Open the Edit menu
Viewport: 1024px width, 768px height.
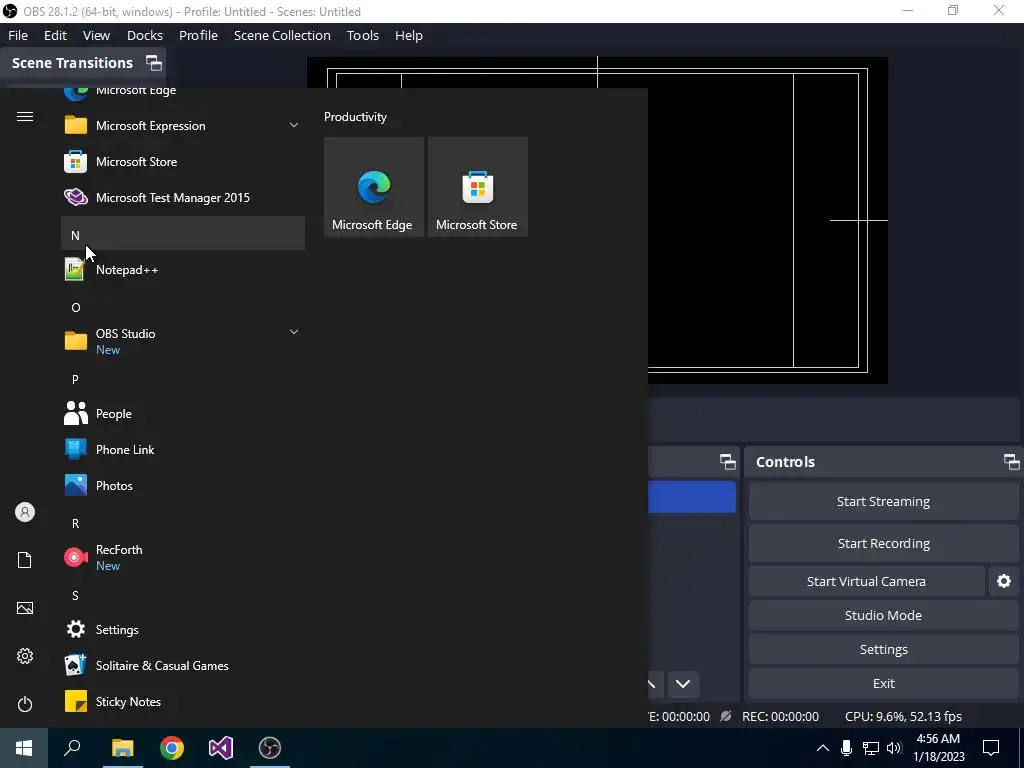56,35
